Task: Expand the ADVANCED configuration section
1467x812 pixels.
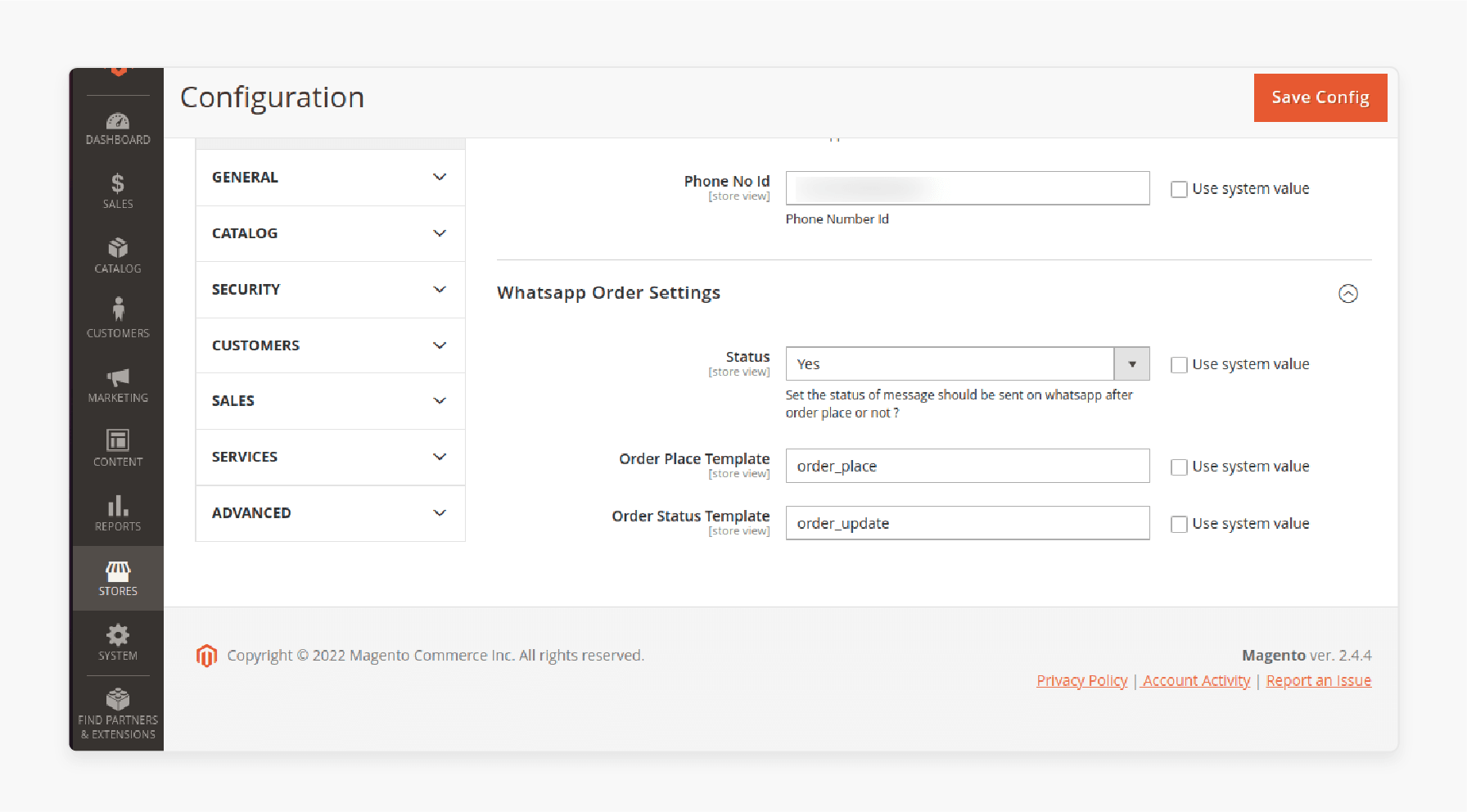Action: coord(330,513)
